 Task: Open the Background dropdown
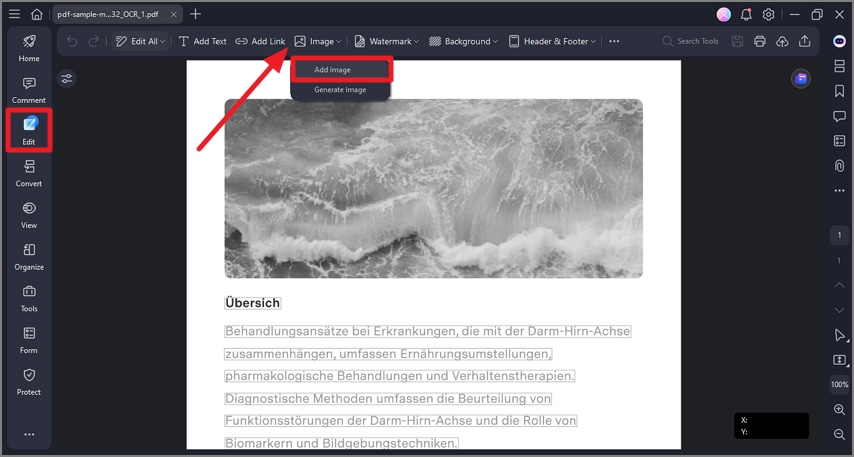point(463,41)
